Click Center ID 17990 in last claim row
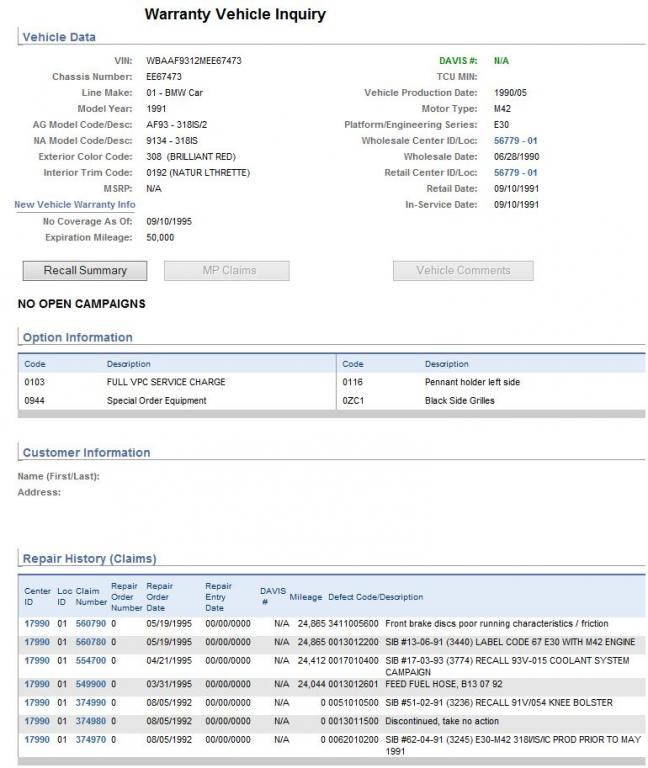 pos(36,740)
